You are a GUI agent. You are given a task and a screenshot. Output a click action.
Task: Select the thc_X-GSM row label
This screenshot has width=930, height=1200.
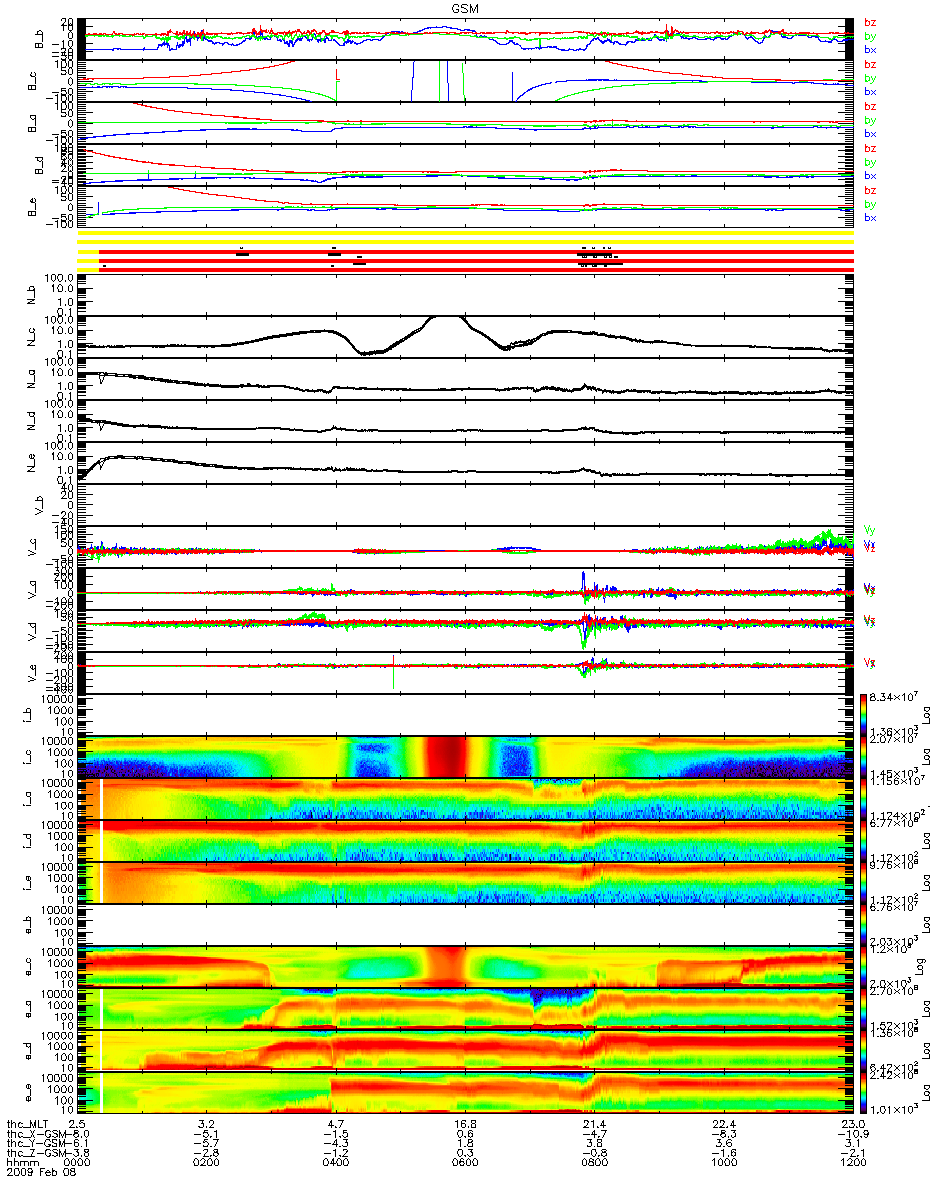pyautogui.click(x=36, y=1134)
